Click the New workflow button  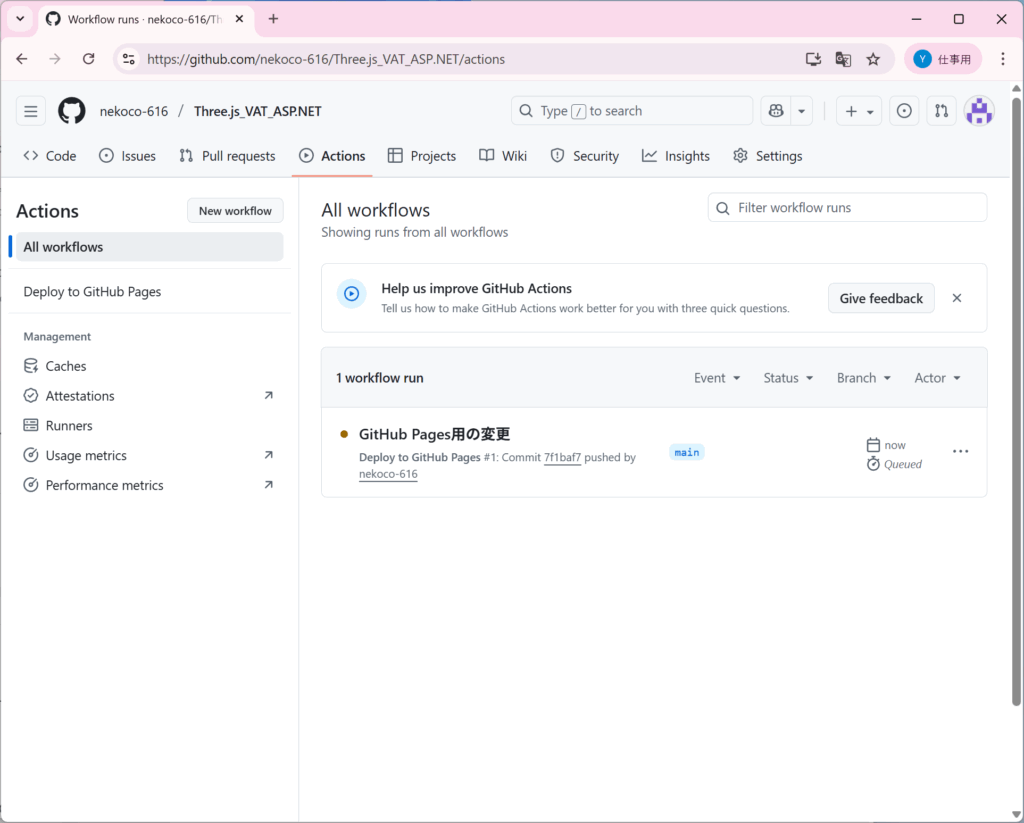(x=235, y=211)
